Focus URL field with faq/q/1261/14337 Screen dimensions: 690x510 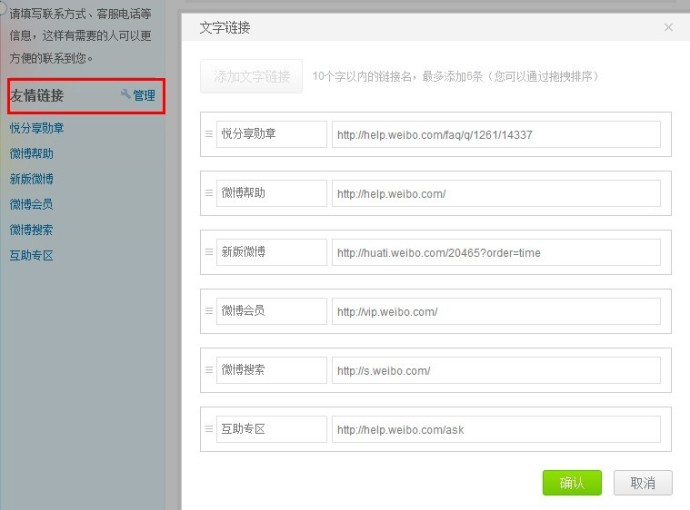pos(496,134)
